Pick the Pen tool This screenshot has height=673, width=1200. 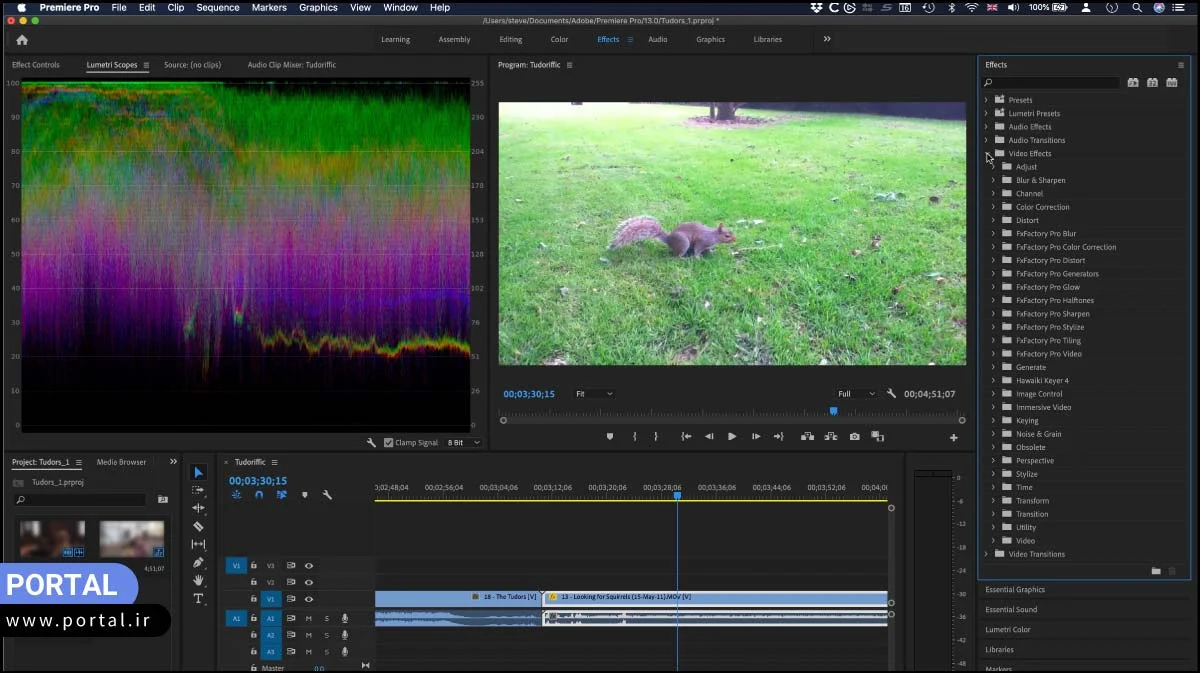[x=198, y=562]
